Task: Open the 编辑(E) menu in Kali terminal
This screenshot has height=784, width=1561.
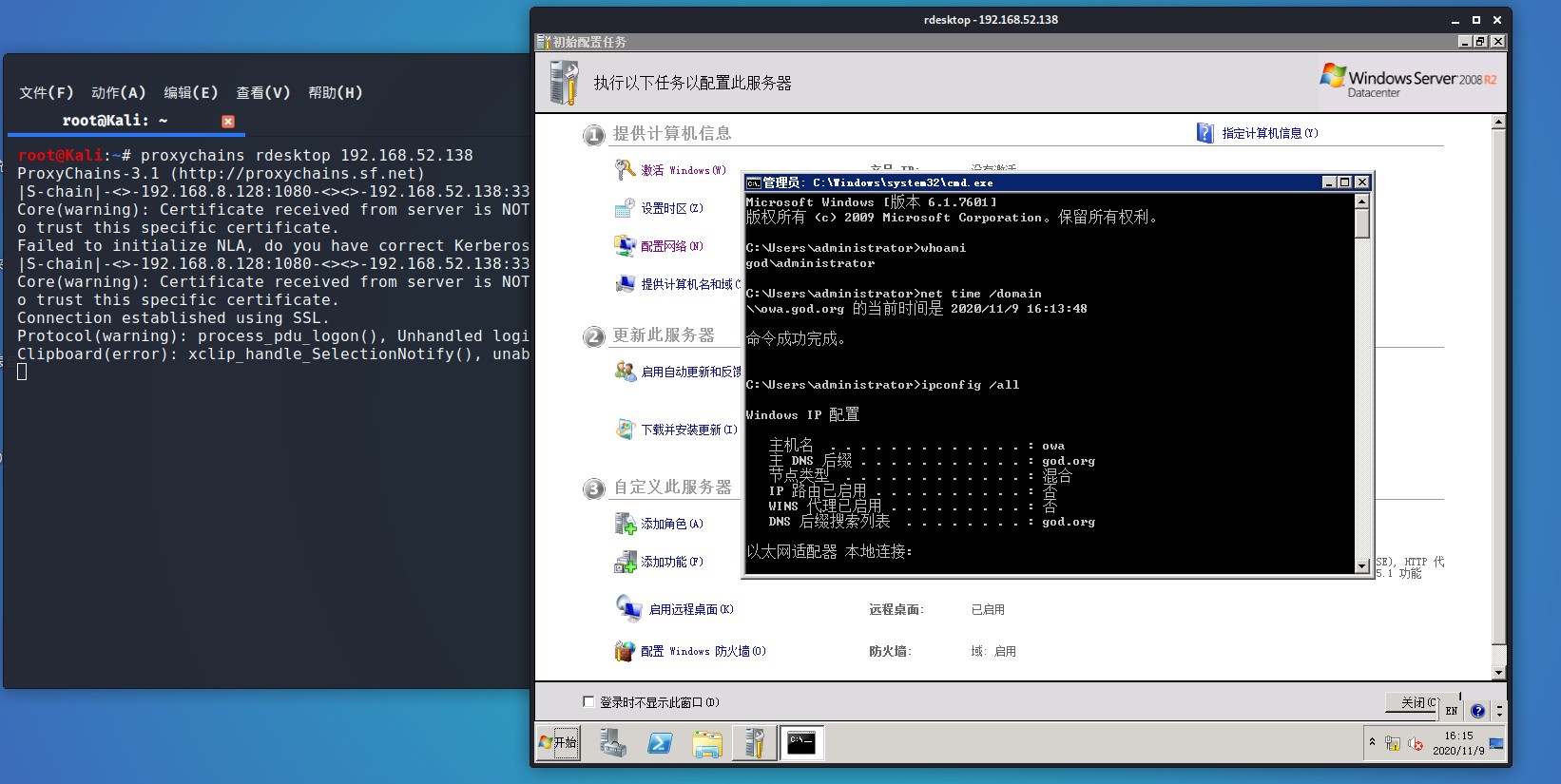Action: (190, 92)
